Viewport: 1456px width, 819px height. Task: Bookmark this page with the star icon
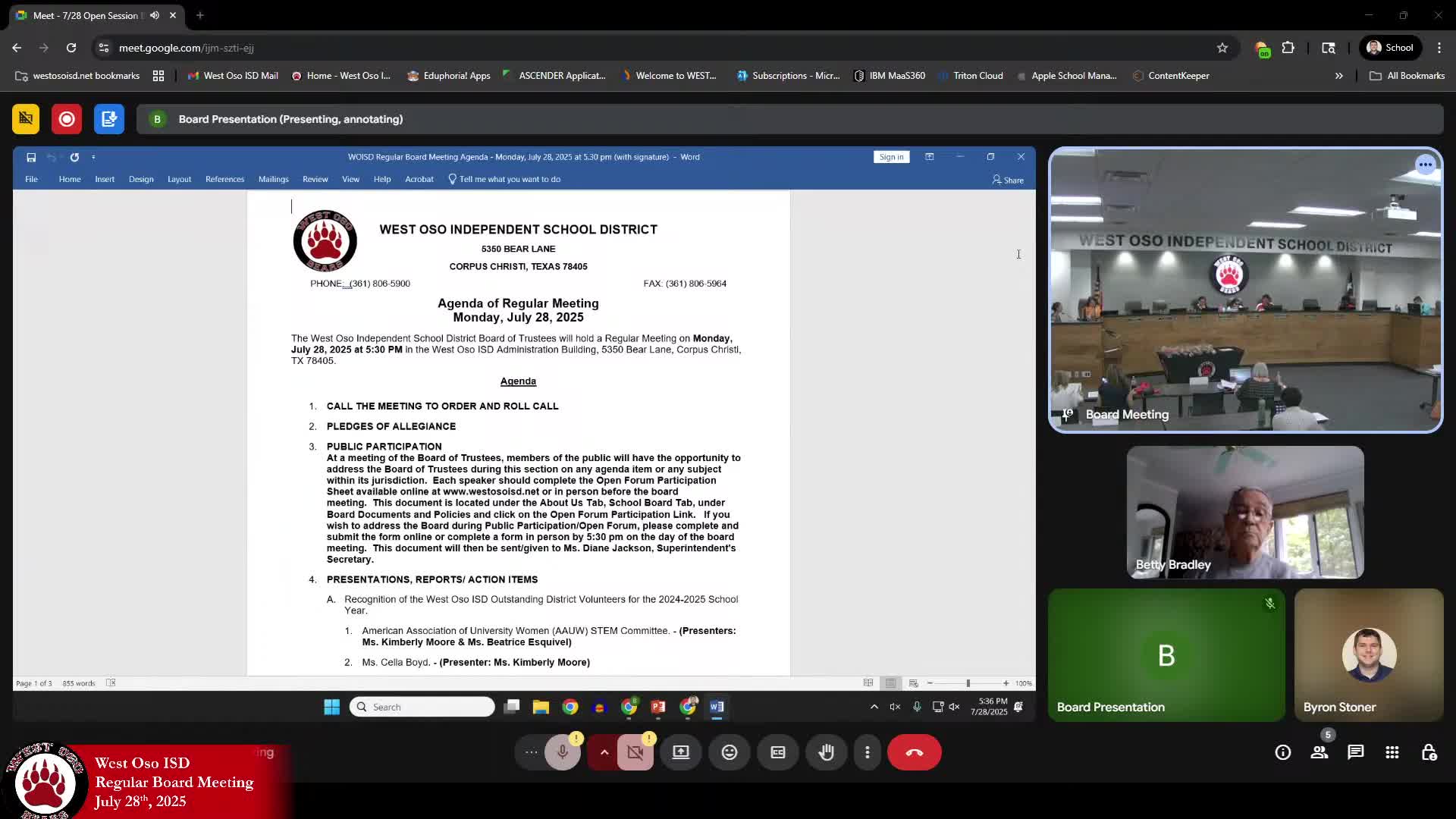click(x=1222, y=48)
